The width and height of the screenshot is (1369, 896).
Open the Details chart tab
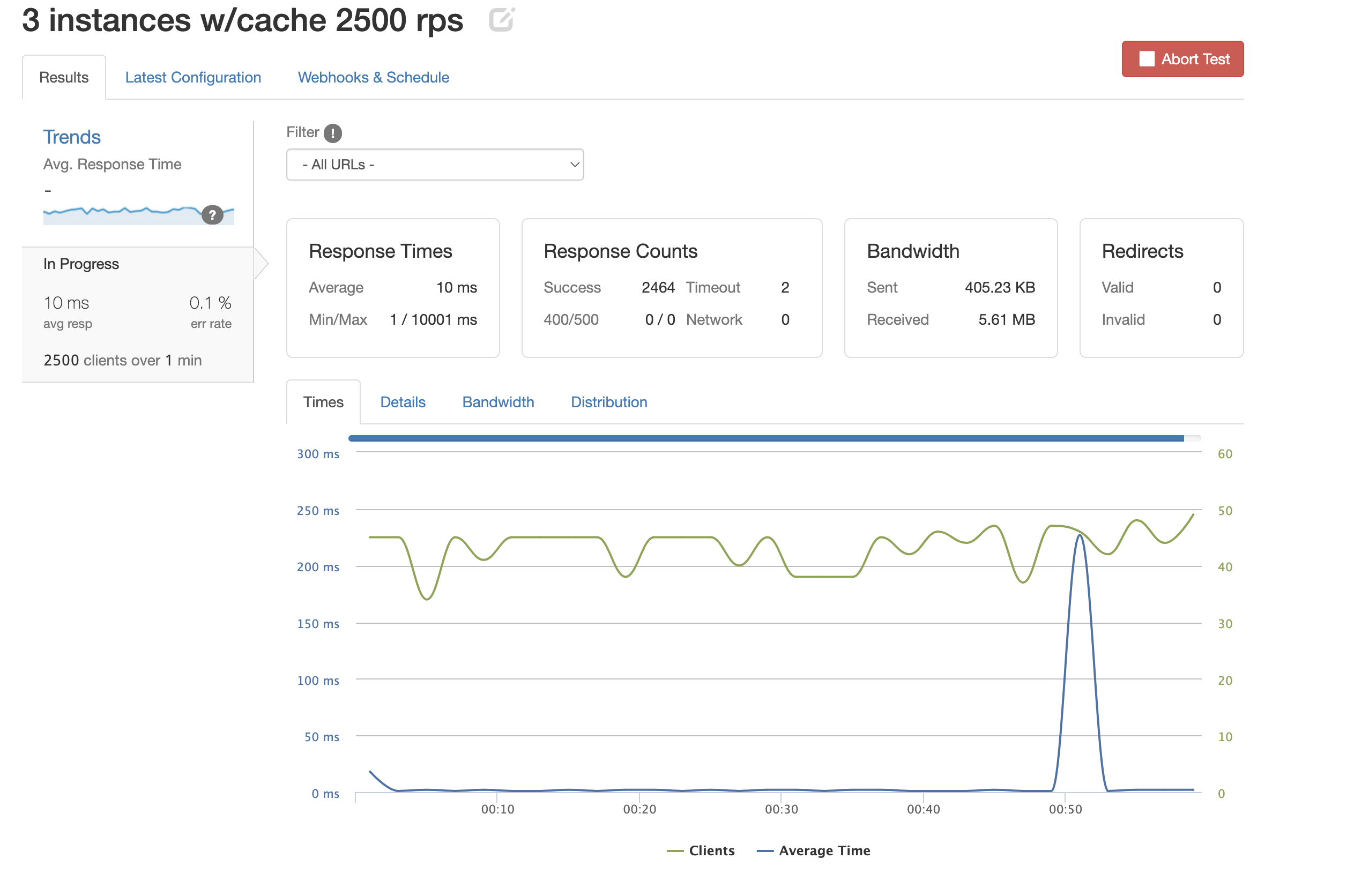(x=403, y=402)
